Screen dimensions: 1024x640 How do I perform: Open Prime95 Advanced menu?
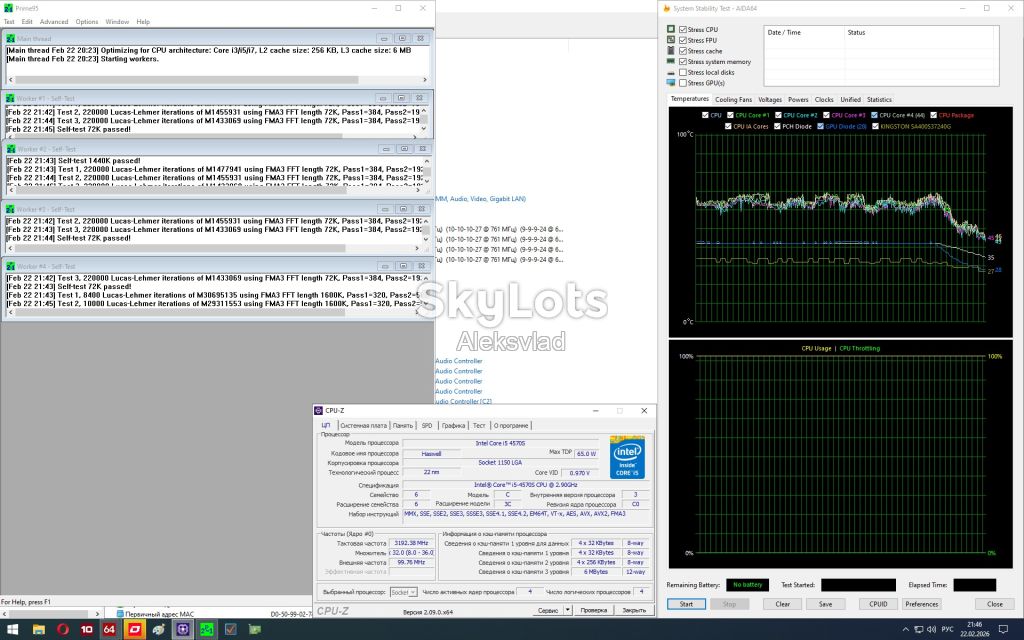pyautogui.click(x=54, y=22)
